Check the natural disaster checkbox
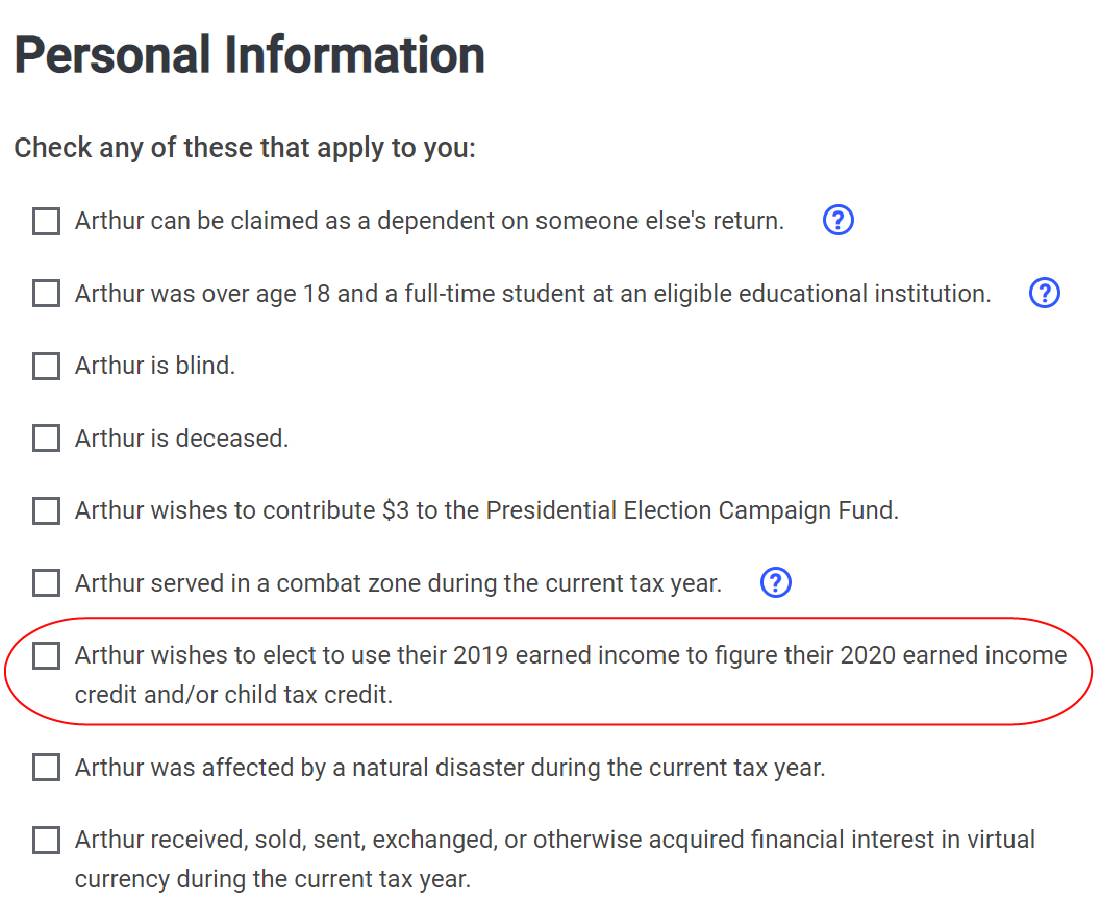Image resolution: width=1108 pixels, height=924 pixels. click(46, 768)
